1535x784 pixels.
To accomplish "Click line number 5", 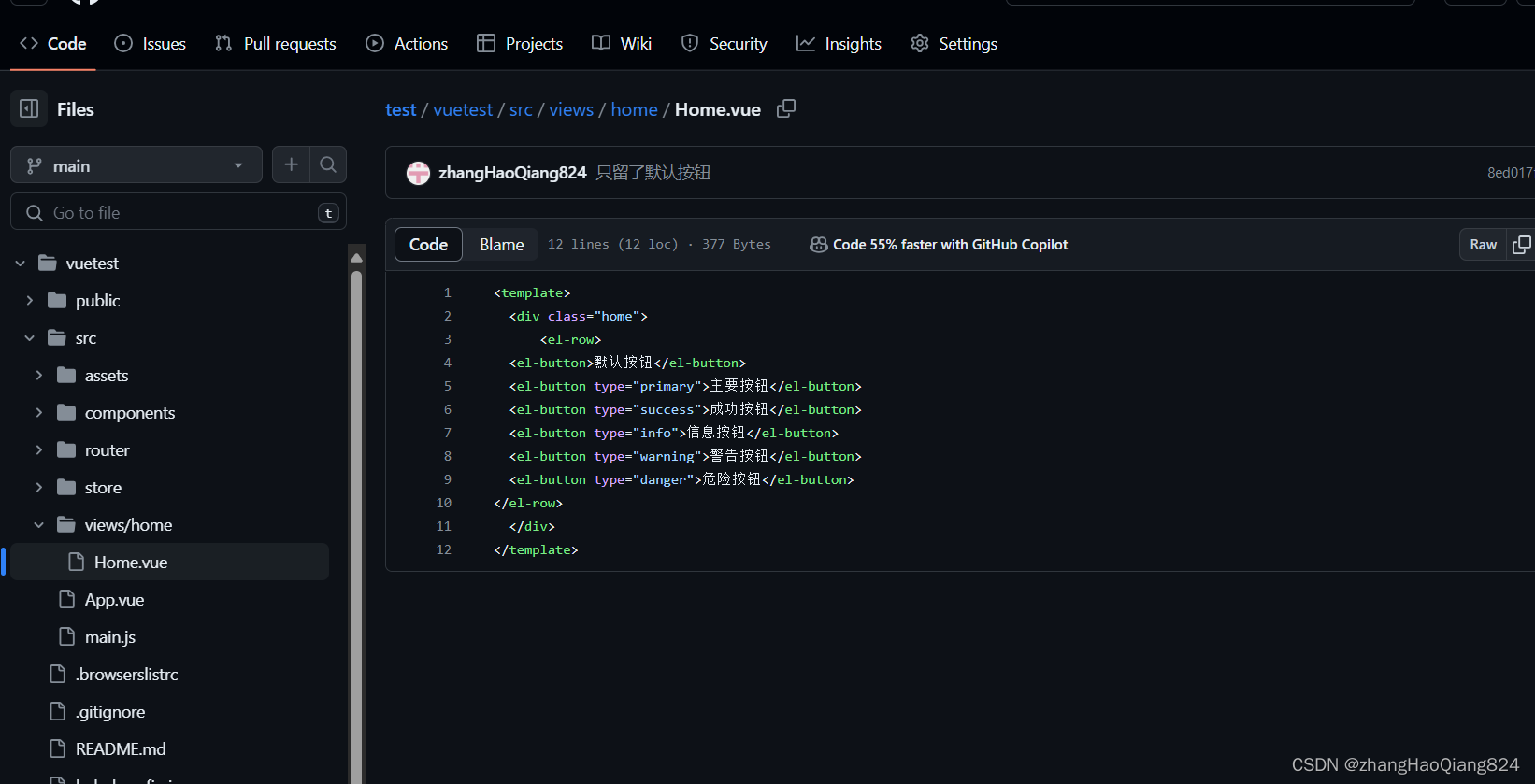I will click(447, 386).
